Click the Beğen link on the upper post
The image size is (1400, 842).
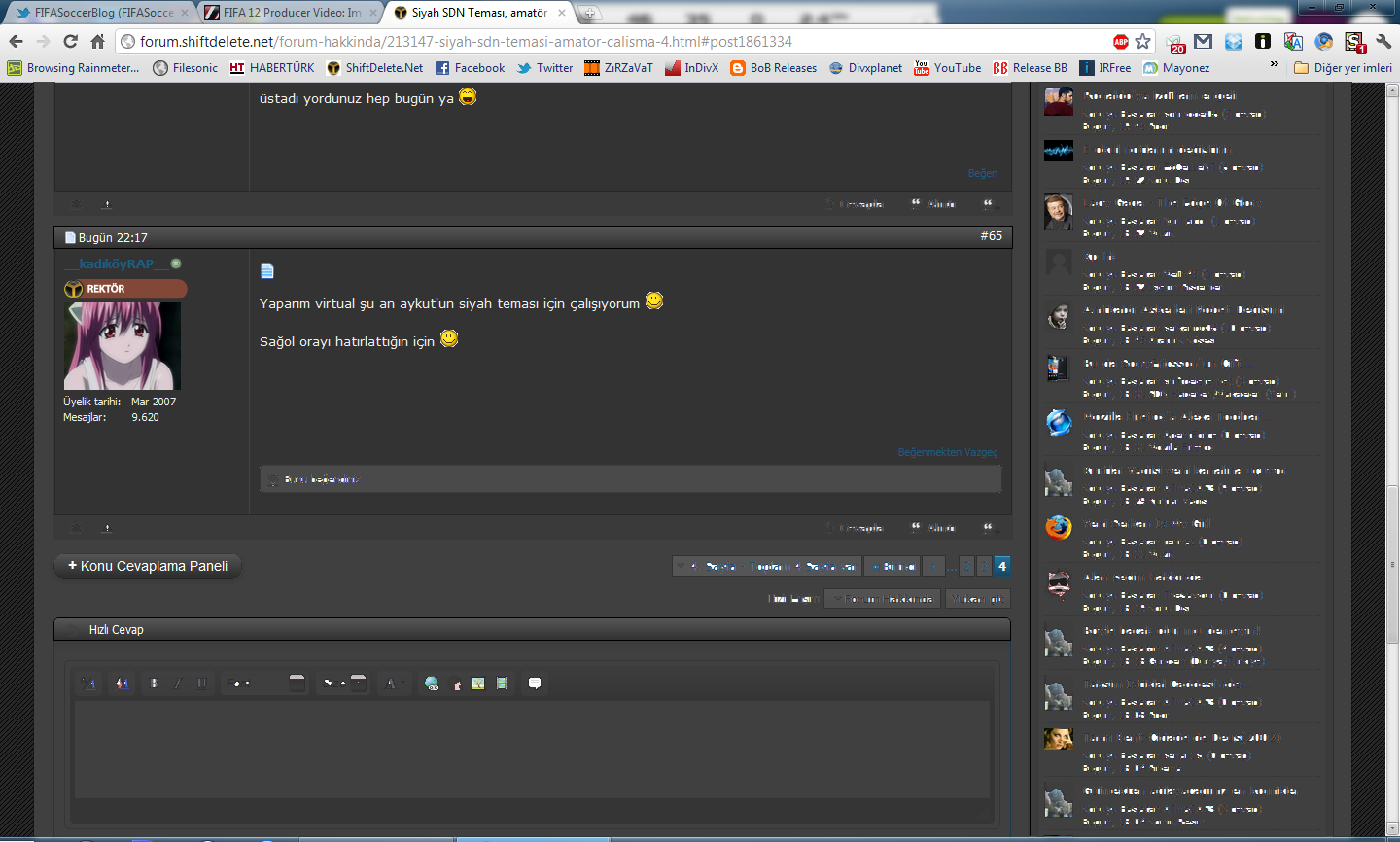(x=983, y=173)
